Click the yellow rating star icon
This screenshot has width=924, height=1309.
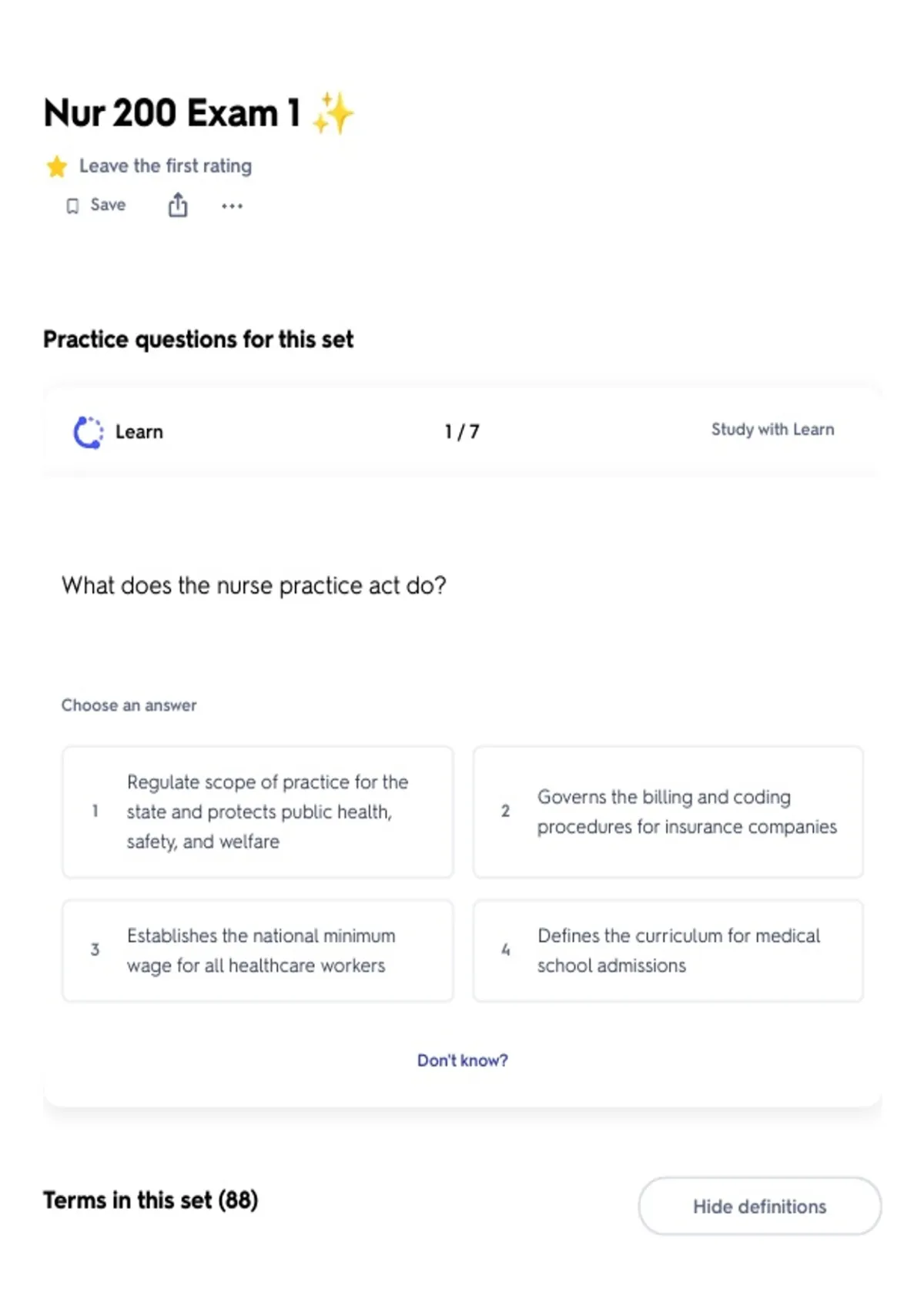(x=56, y=166)
